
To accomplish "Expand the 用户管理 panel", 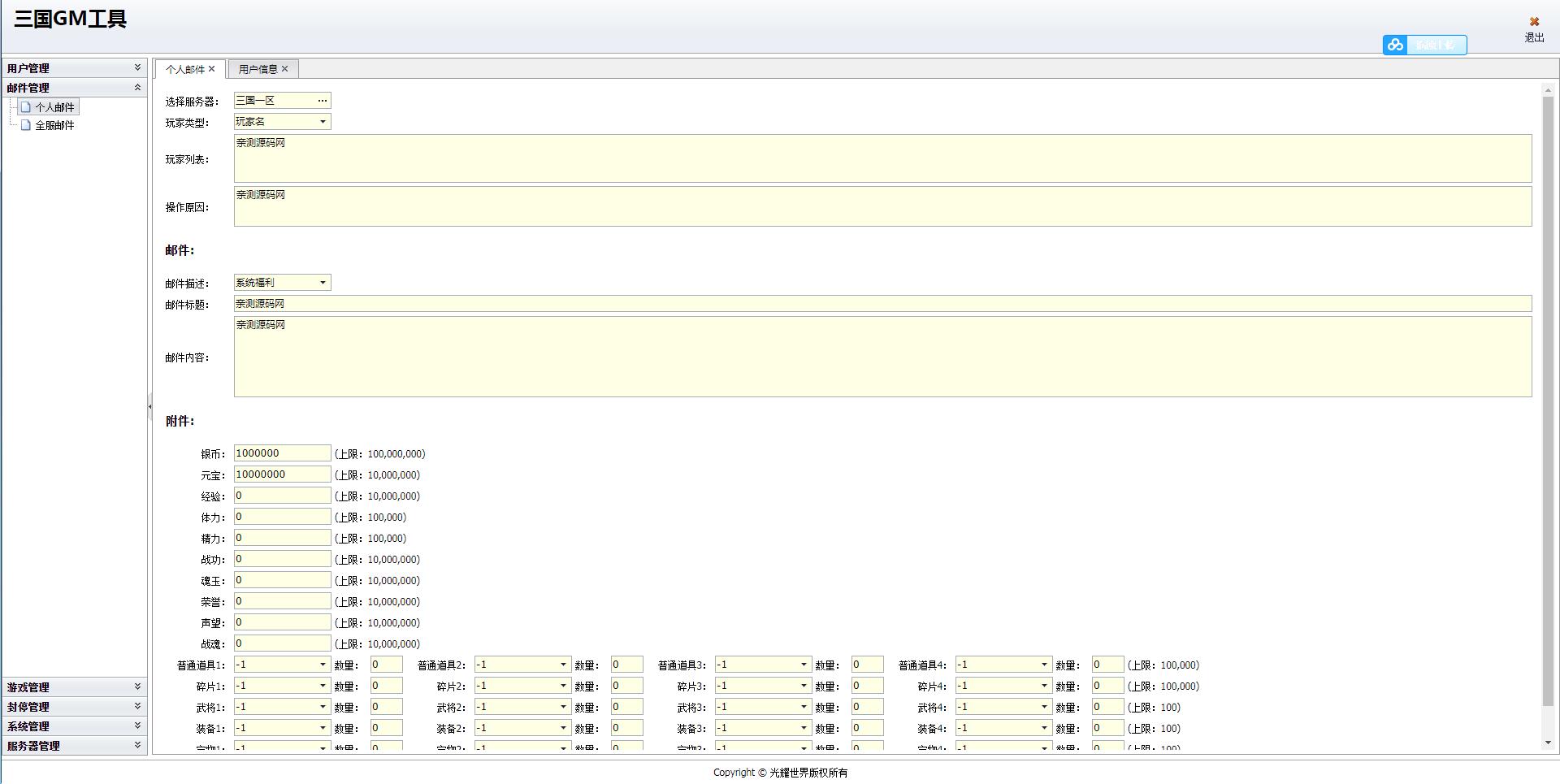I will [137, 67].
